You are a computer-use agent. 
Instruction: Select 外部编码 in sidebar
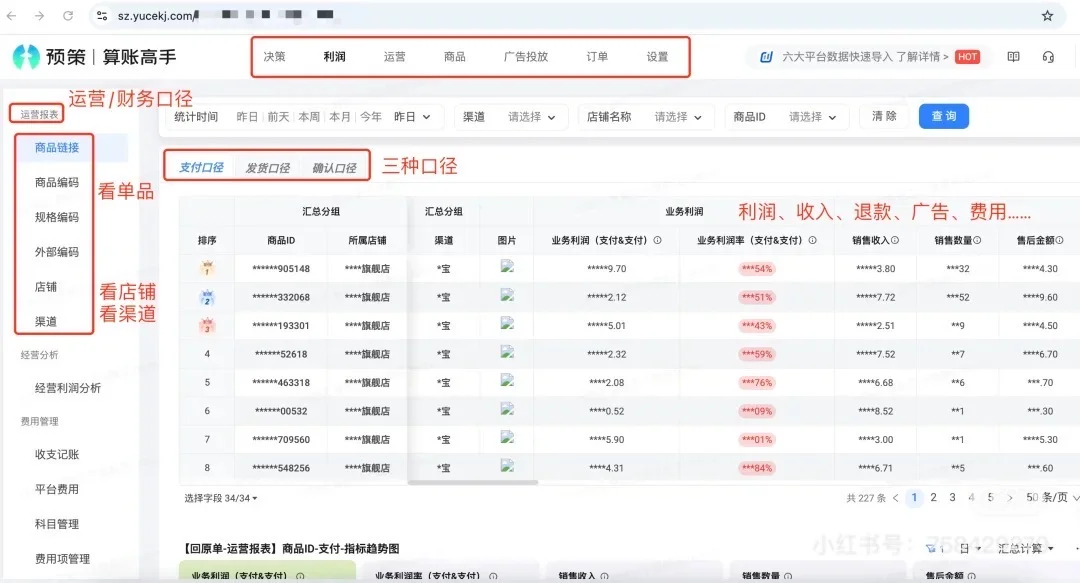click(57, 252)
